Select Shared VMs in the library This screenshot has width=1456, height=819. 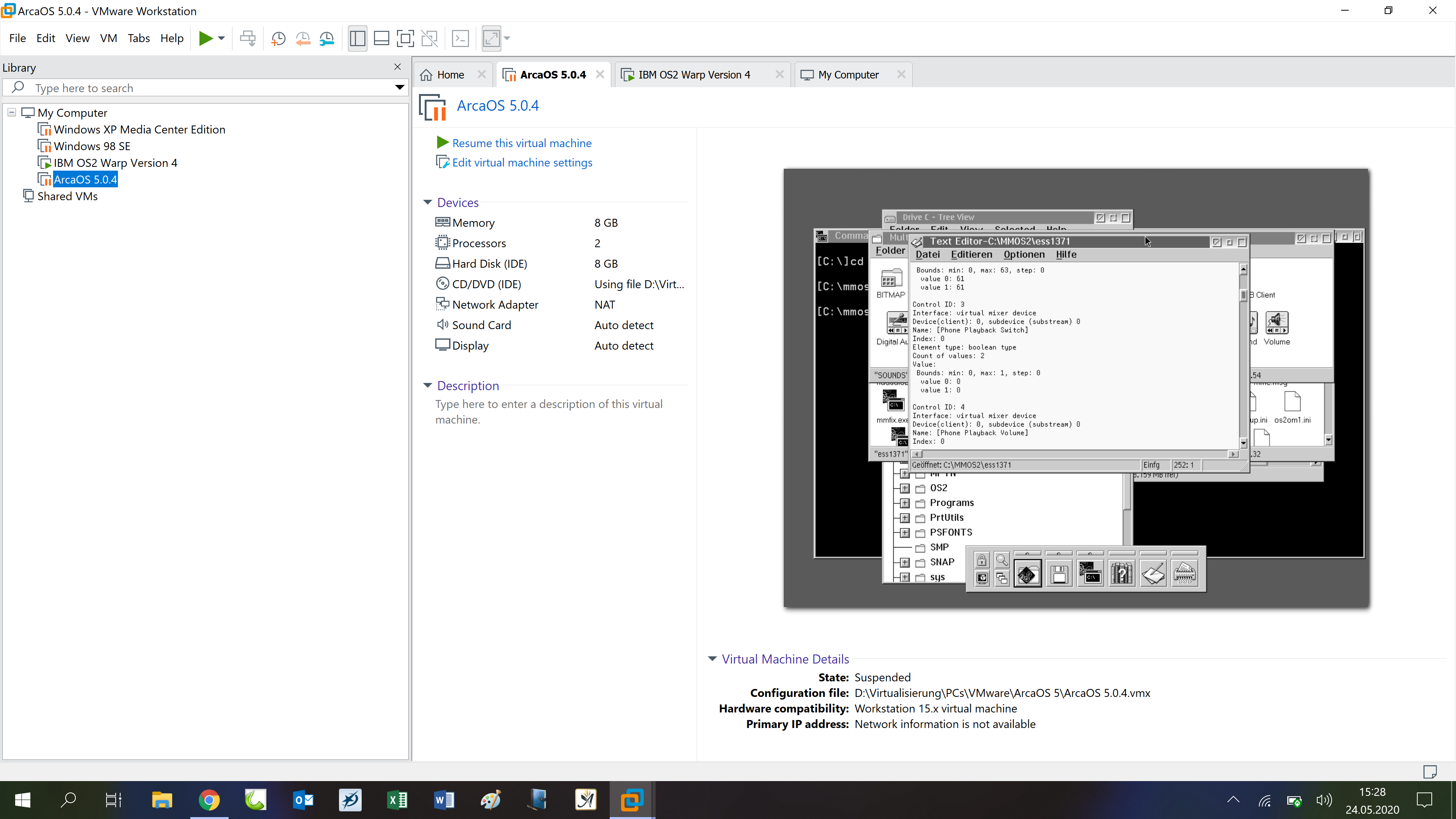click(67, 196)
